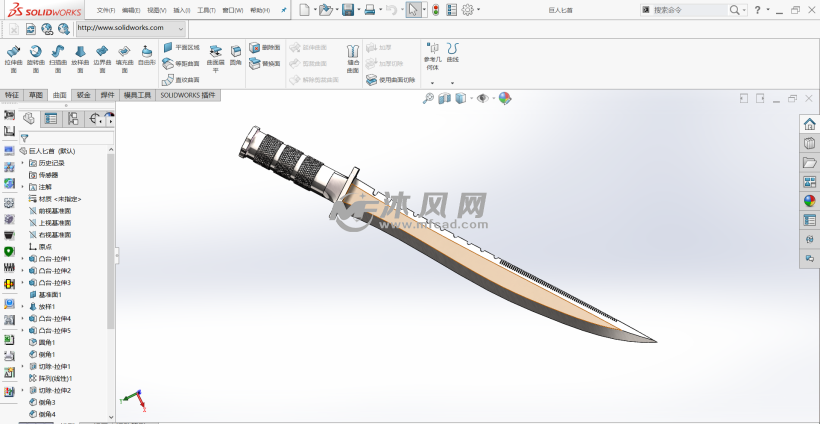Click the 缝合曲面 knit surface icon

click(x=352, y=58)
